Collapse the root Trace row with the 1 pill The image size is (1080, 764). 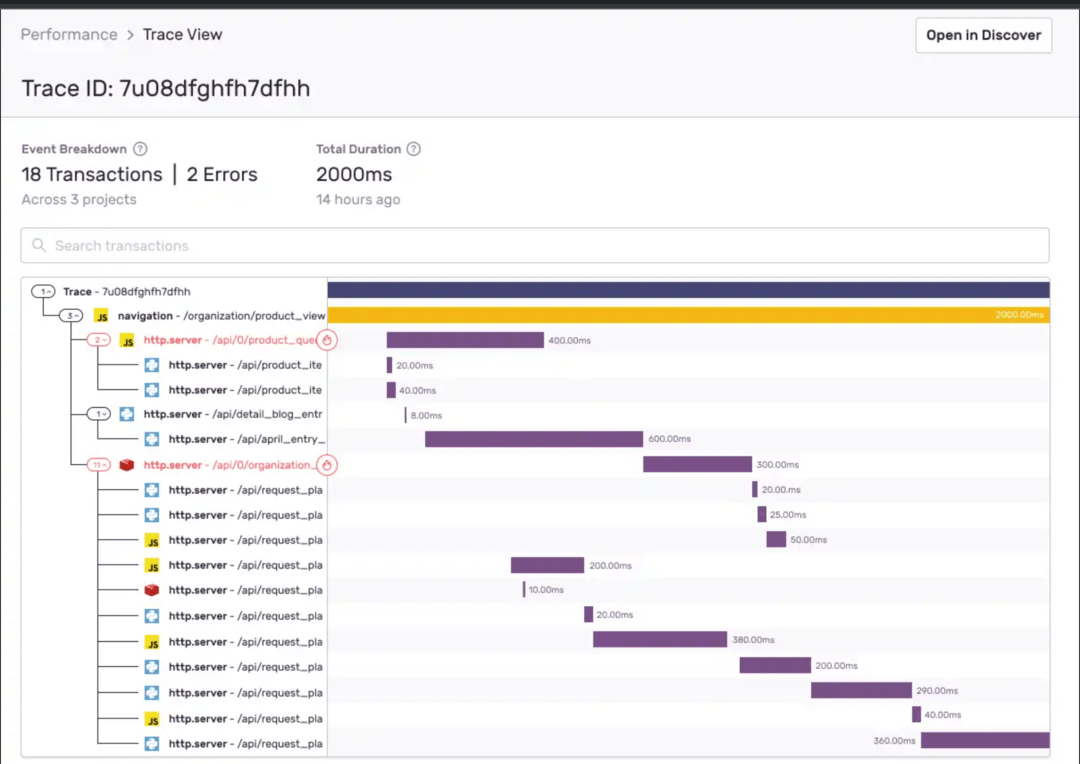click(43, 291)
